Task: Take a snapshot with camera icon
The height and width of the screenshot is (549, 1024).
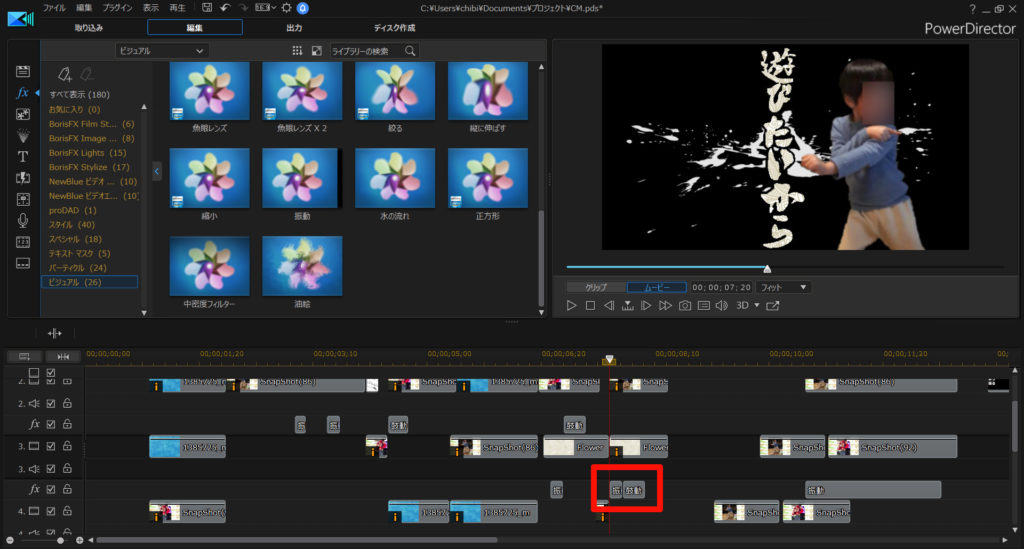Action: [x=684, y=306]
